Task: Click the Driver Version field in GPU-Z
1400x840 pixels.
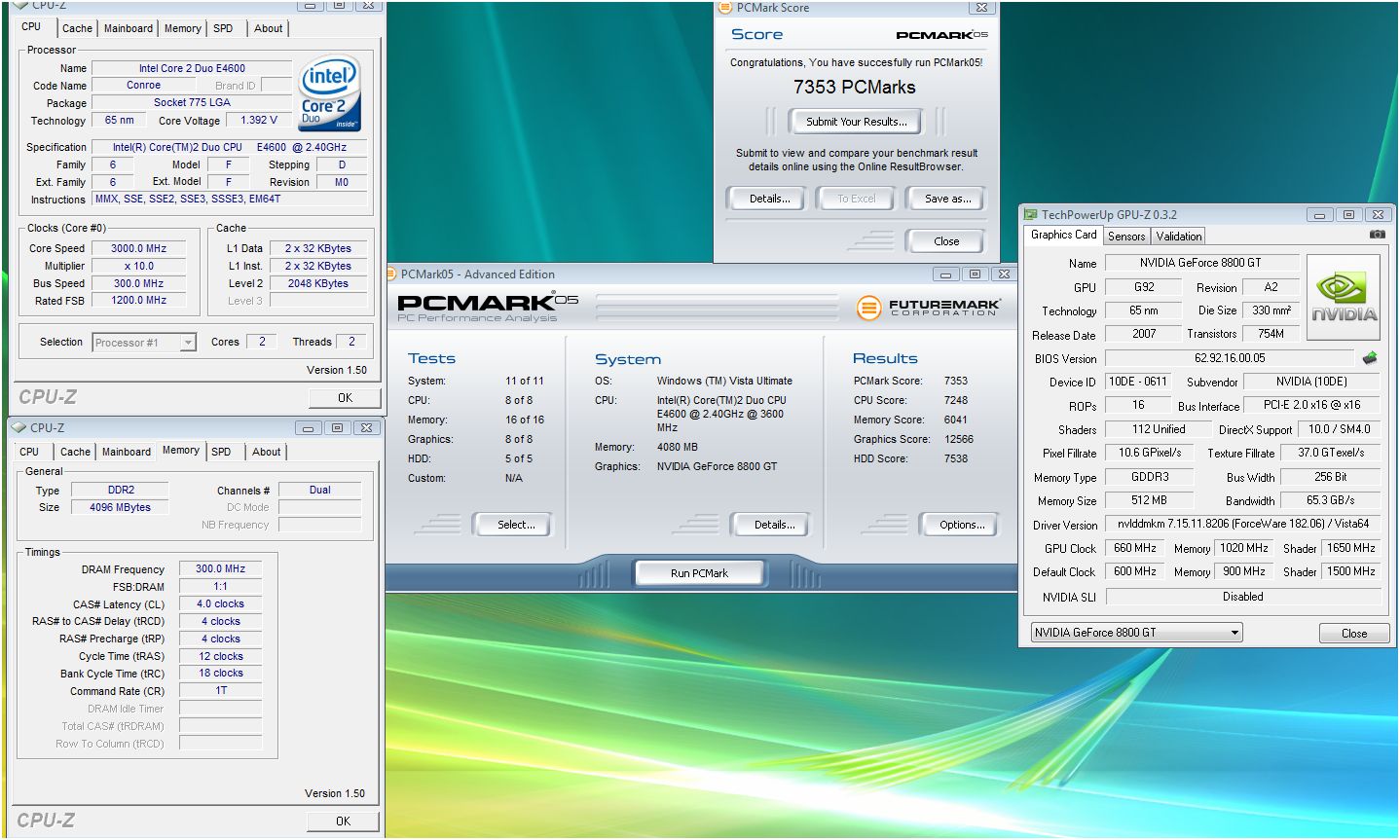Action: pos(1242,524)
